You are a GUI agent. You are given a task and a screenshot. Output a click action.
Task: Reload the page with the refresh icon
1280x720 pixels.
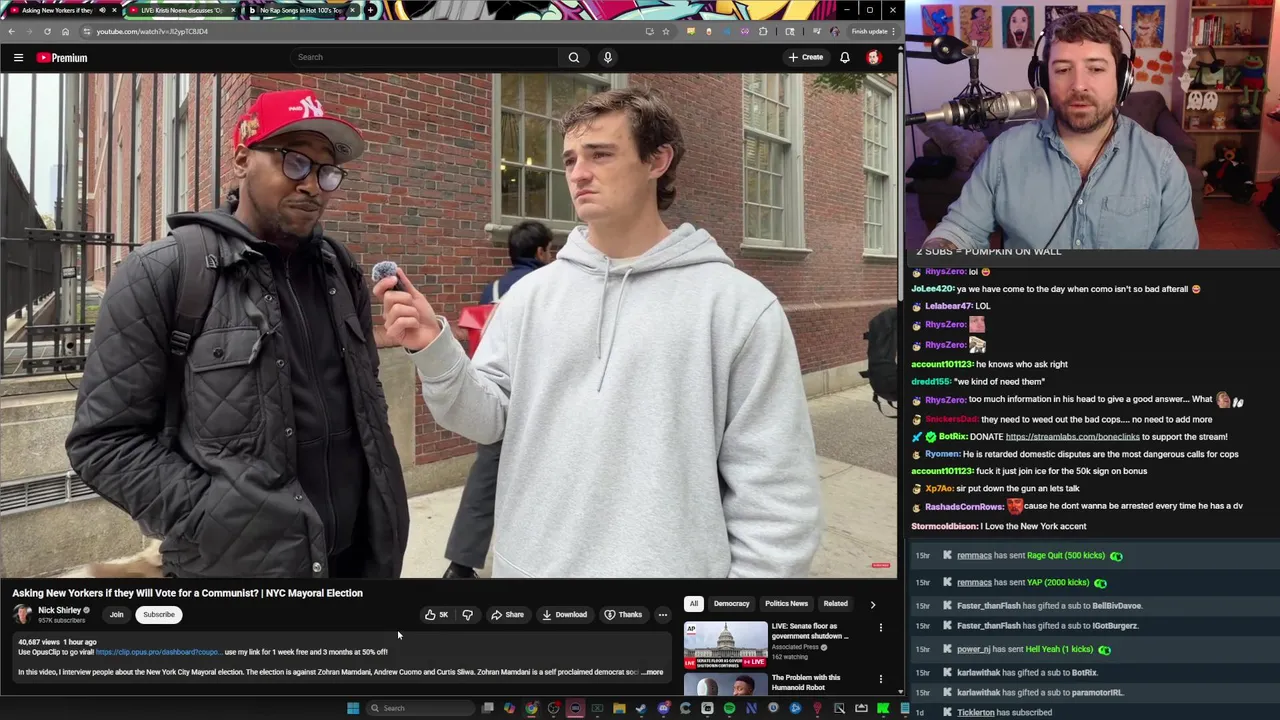pyautogui.click(x=47, y=31)
